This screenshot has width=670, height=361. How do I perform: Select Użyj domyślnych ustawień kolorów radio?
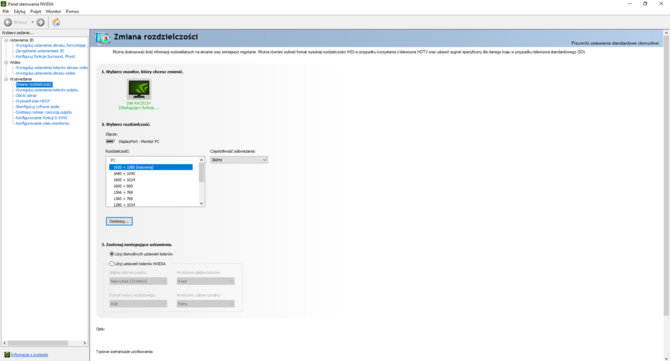(112, 254)
